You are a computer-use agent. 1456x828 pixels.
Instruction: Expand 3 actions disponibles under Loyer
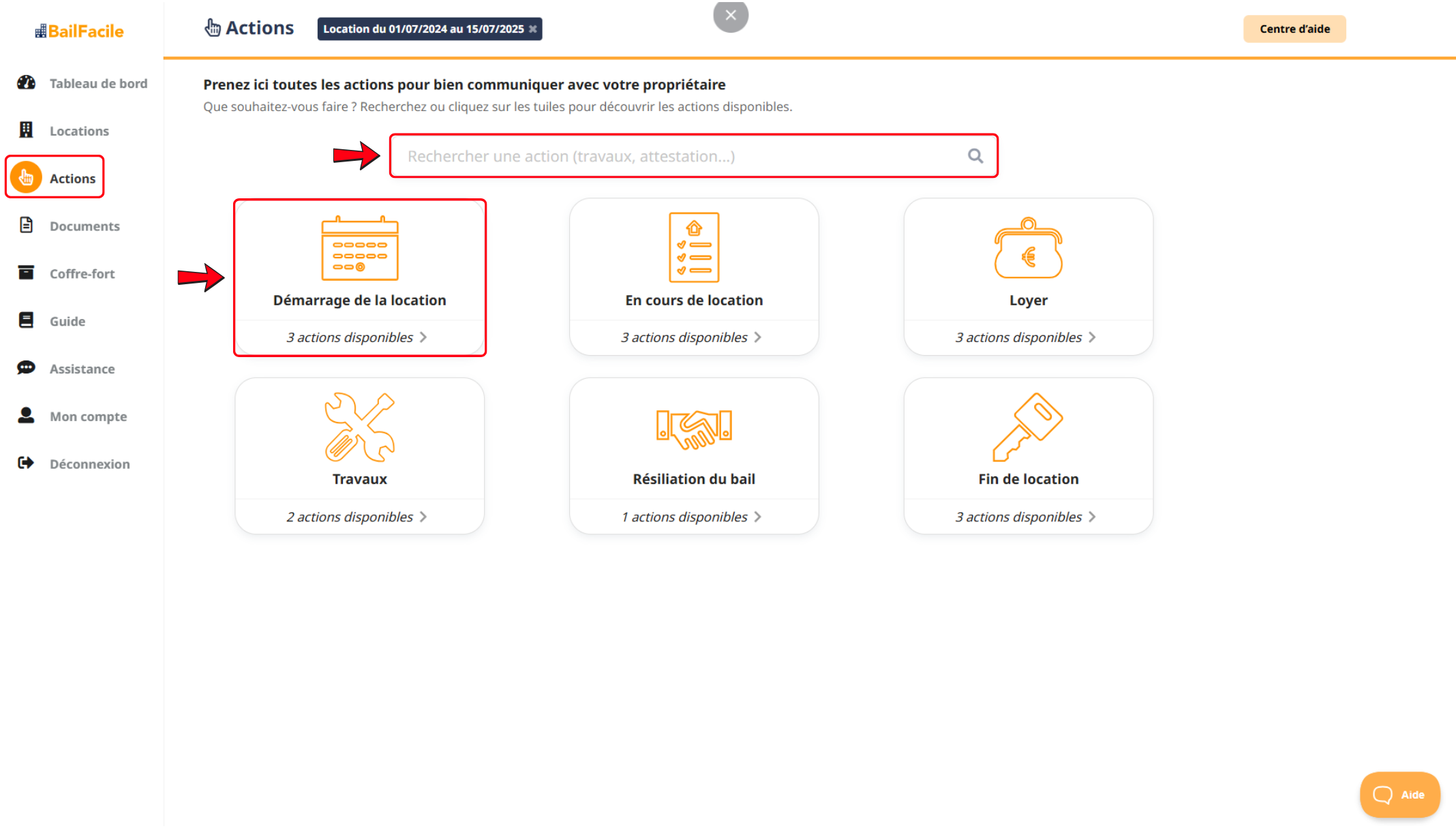coord(1025,337)
